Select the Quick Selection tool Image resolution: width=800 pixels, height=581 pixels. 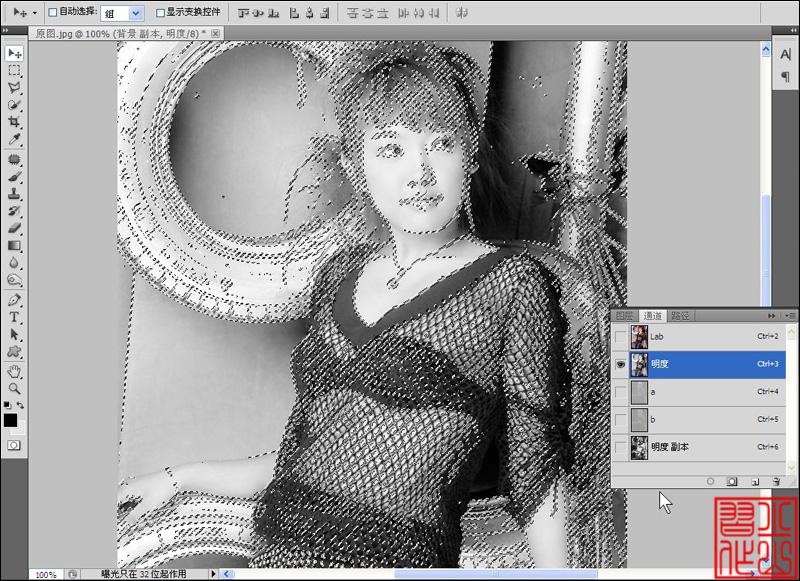click(14, 105)
